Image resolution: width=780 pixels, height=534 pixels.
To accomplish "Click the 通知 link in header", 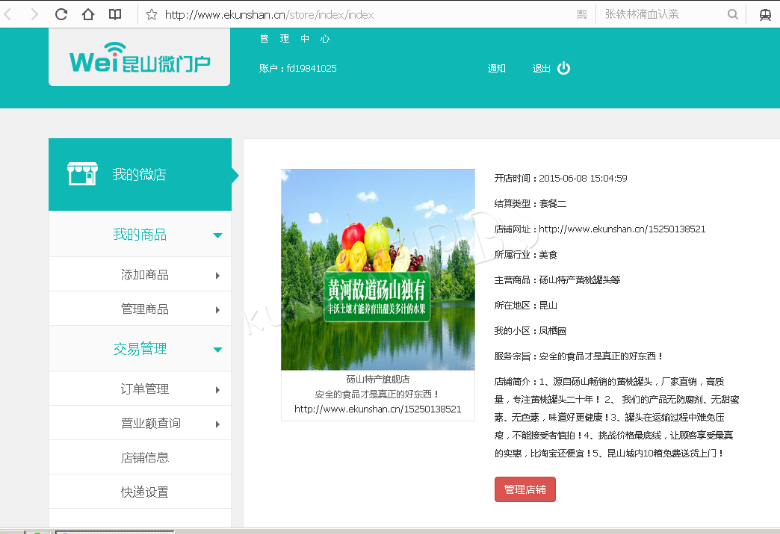I will click(x=497, y=69).
